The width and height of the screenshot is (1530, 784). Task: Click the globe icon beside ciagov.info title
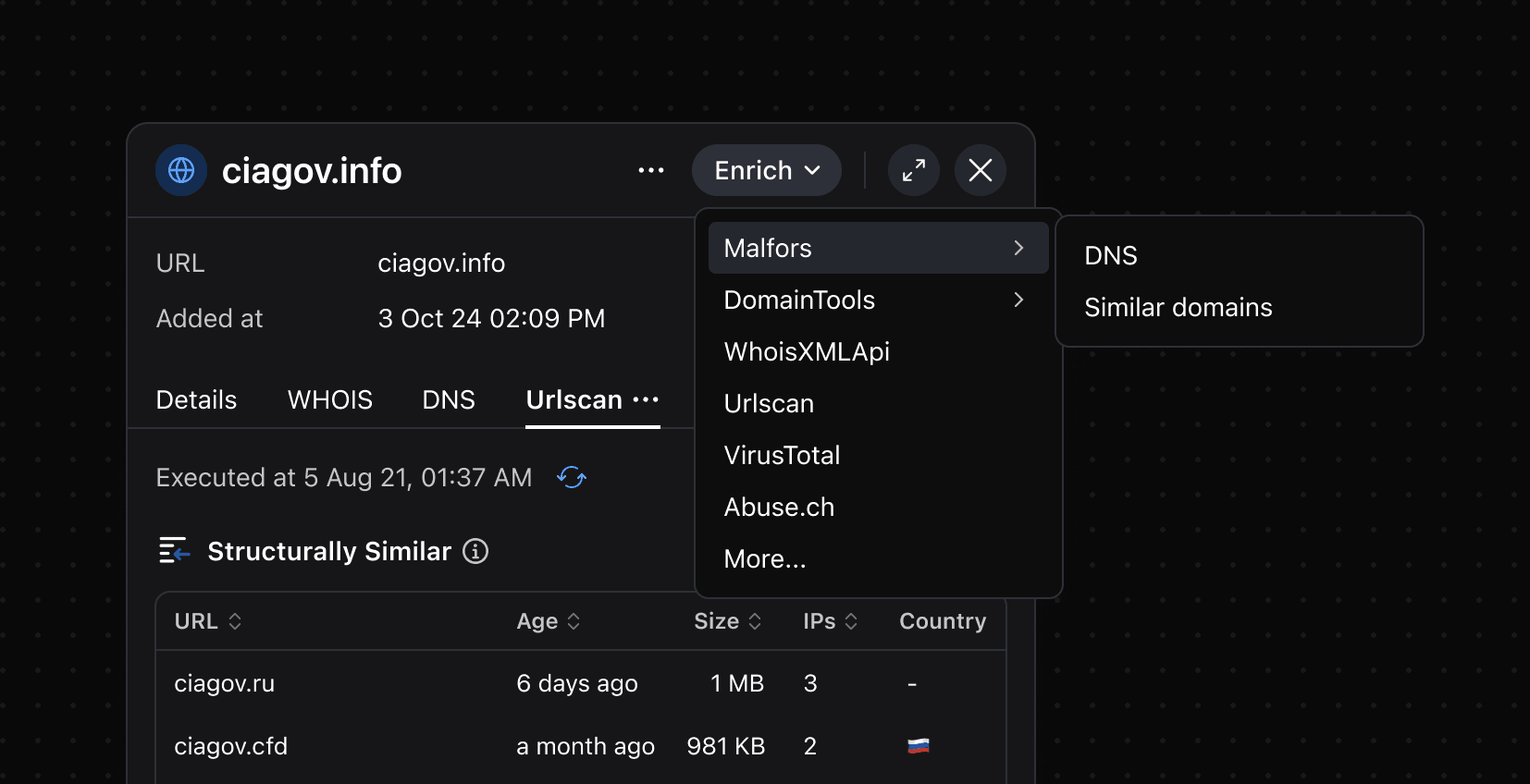pos(181,170)
